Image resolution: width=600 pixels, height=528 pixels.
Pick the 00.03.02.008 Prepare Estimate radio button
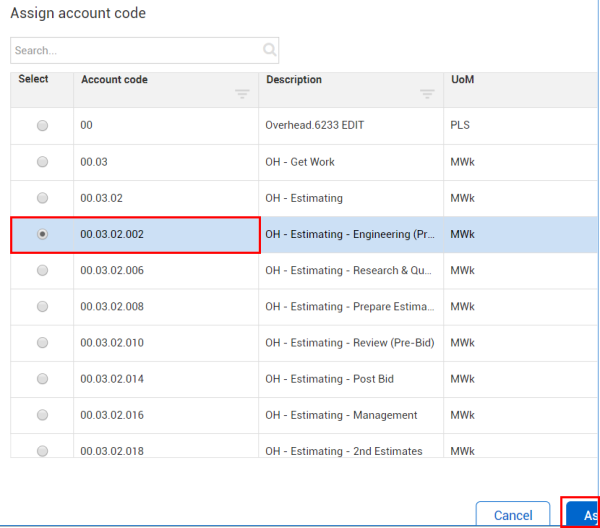click(x=42, y=306)
